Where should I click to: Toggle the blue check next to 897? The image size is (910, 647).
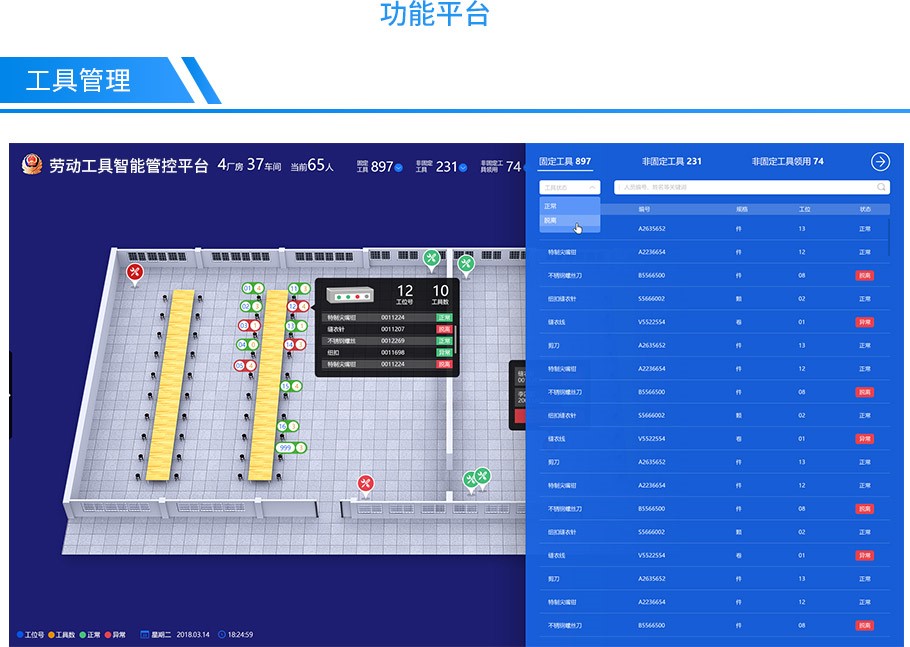[399, 167]
